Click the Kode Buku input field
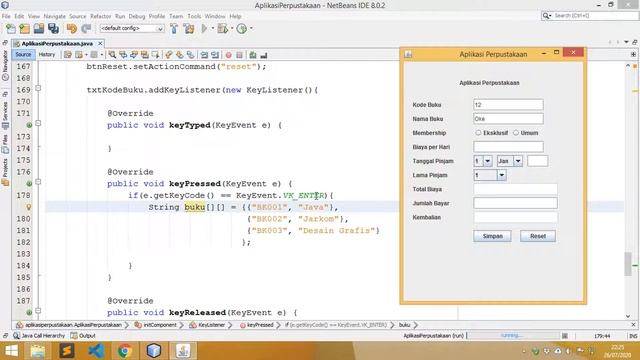Screen dimensions: 640x360 tap(508, 105)
